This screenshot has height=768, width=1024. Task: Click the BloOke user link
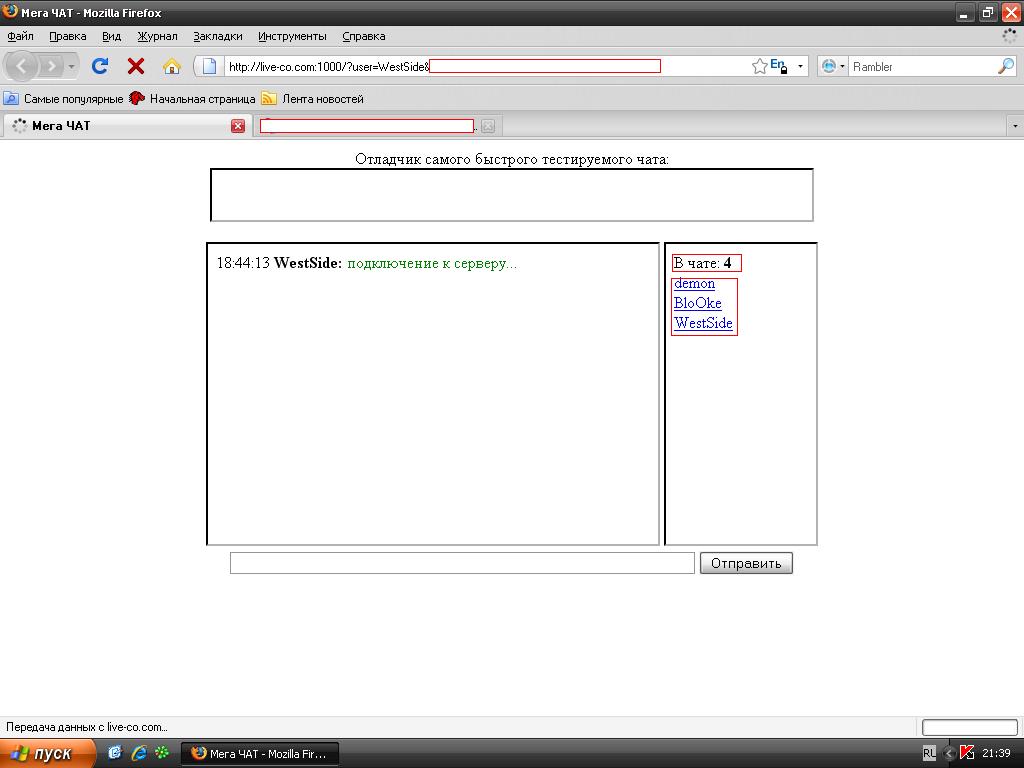697,303
